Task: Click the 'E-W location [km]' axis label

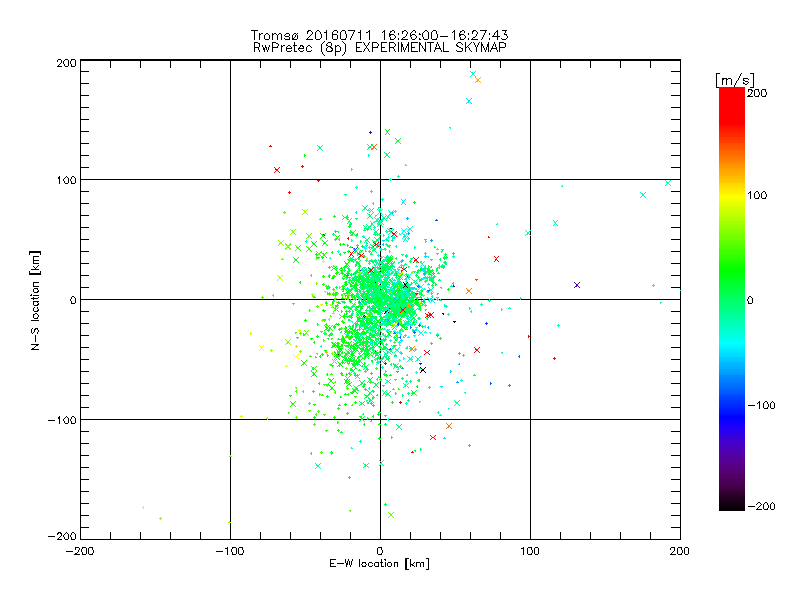Action: 379,564
